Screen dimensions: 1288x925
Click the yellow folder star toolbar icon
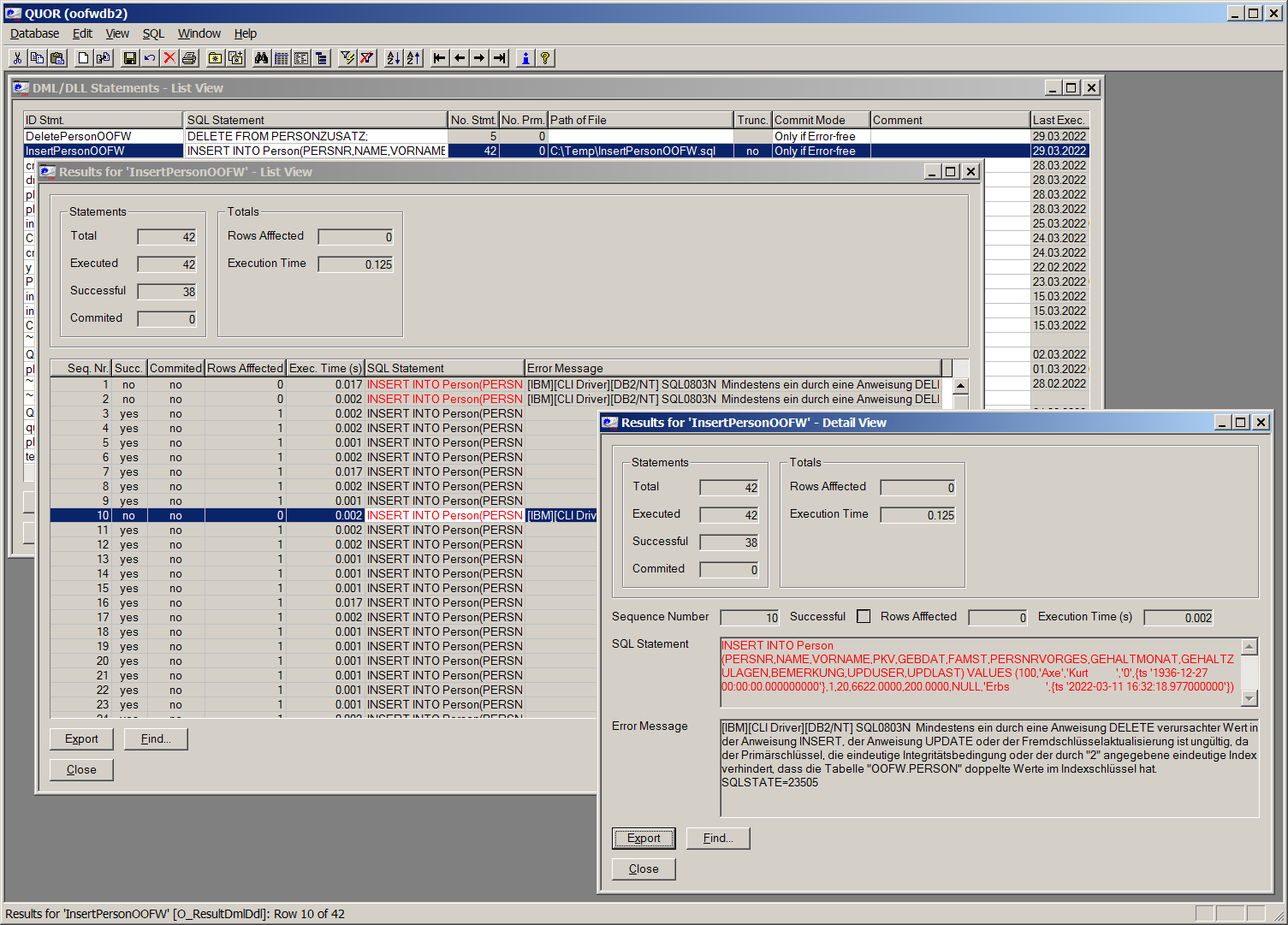216,58
